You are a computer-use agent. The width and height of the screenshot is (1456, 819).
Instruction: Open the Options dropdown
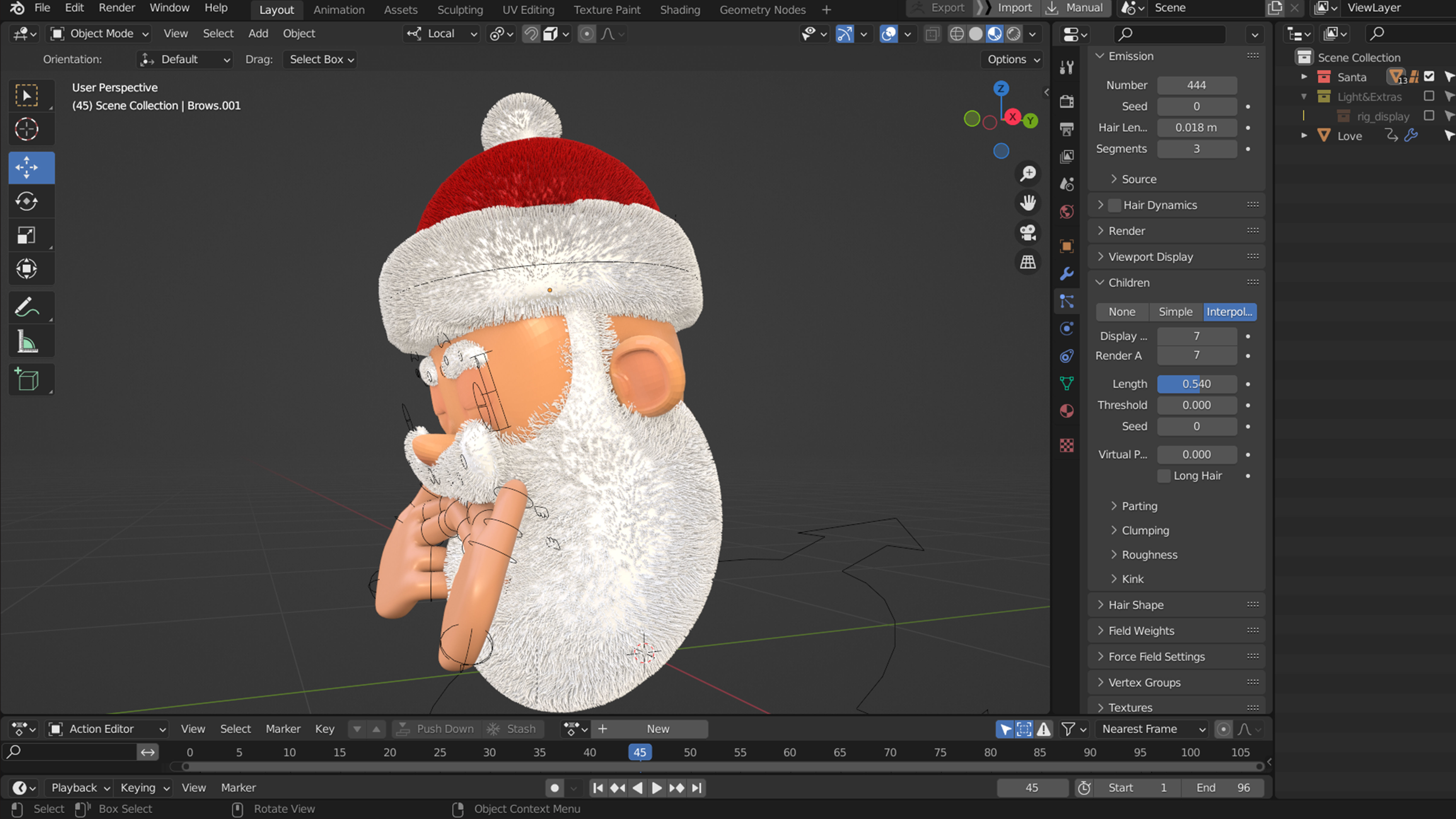pyautogui.click(x=1013, y=59)
